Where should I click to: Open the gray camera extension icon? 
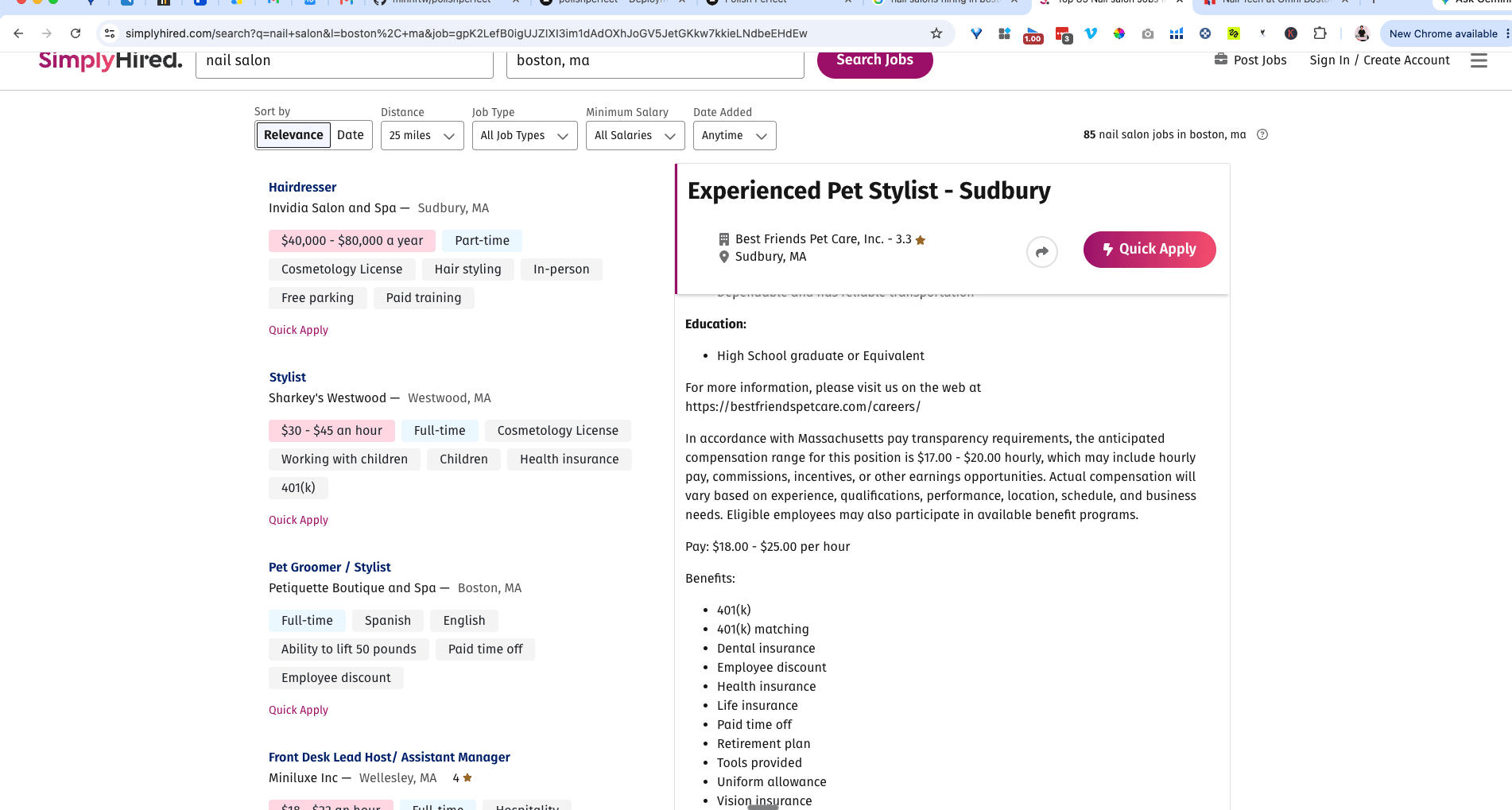pyautogui.click(x=1148, y=33)
